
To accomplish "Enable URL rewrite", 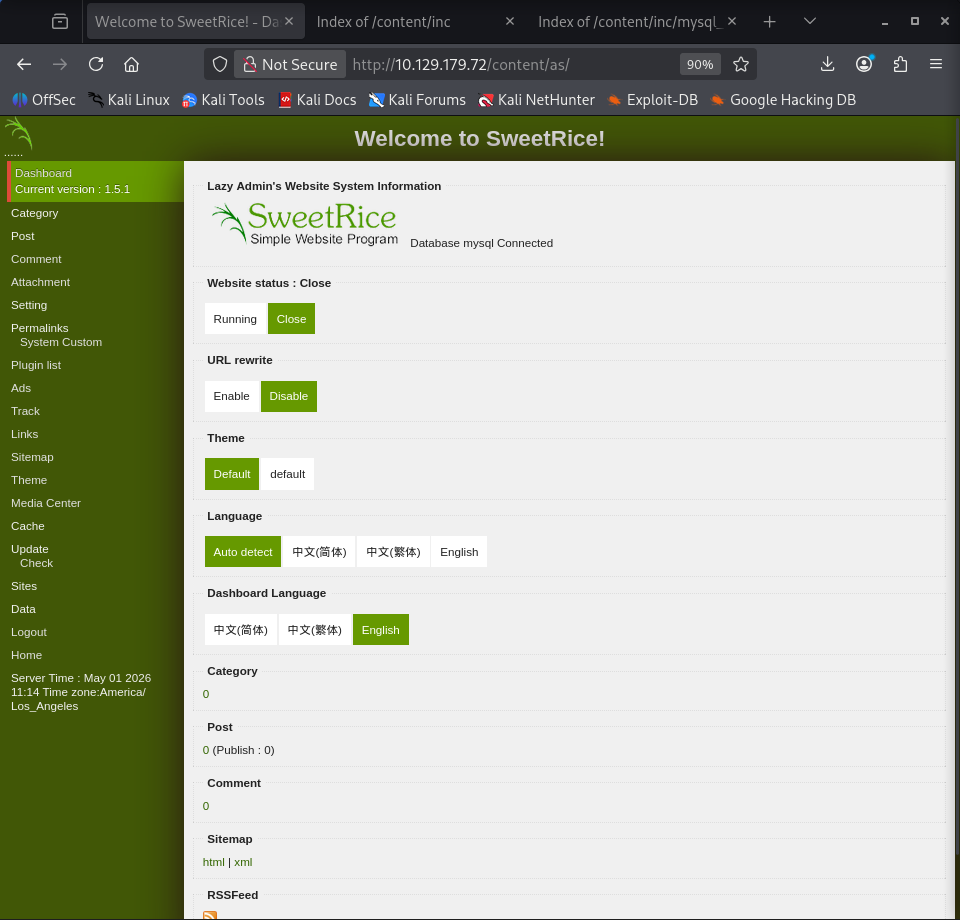I will [x=231, y=396].
